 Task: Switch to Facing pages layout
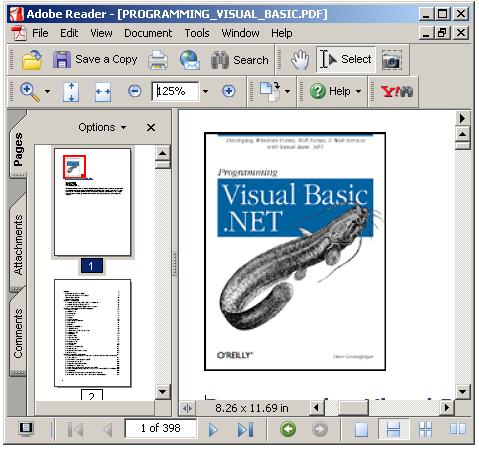coord(458,429)
